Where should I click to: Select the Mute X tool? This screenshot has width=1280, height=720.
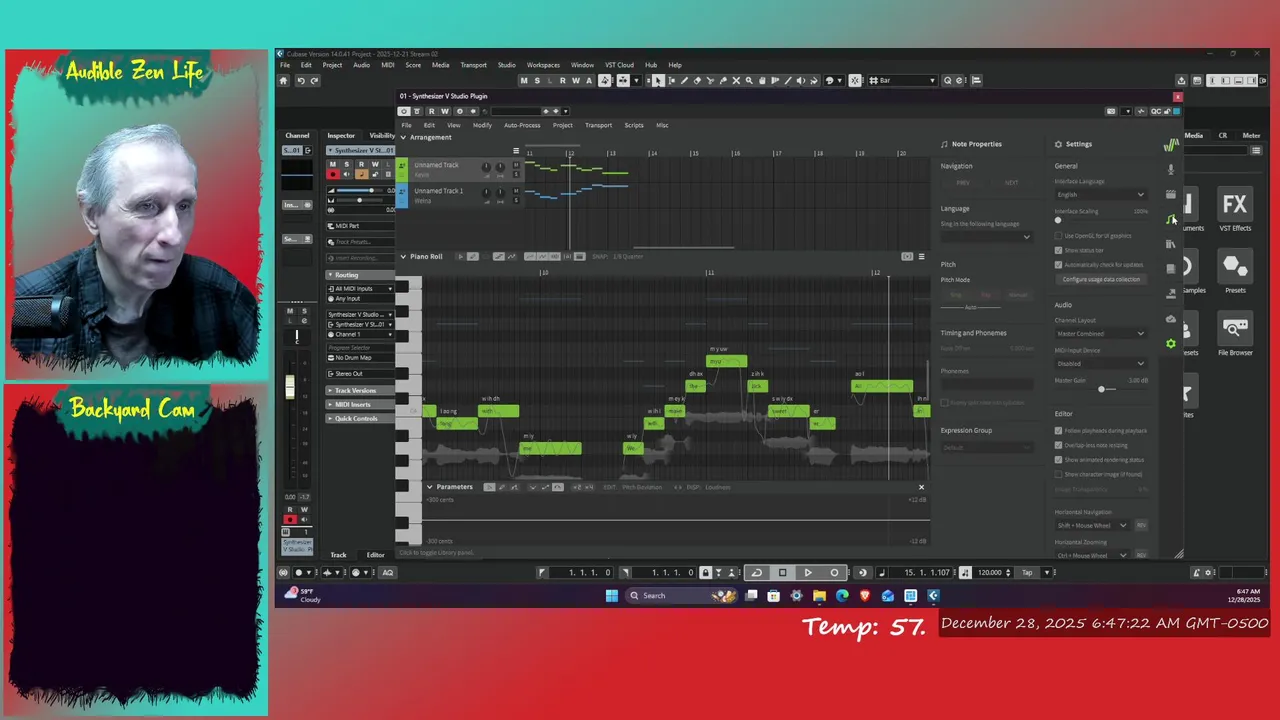pyautogui.click(x=736, y=81)
